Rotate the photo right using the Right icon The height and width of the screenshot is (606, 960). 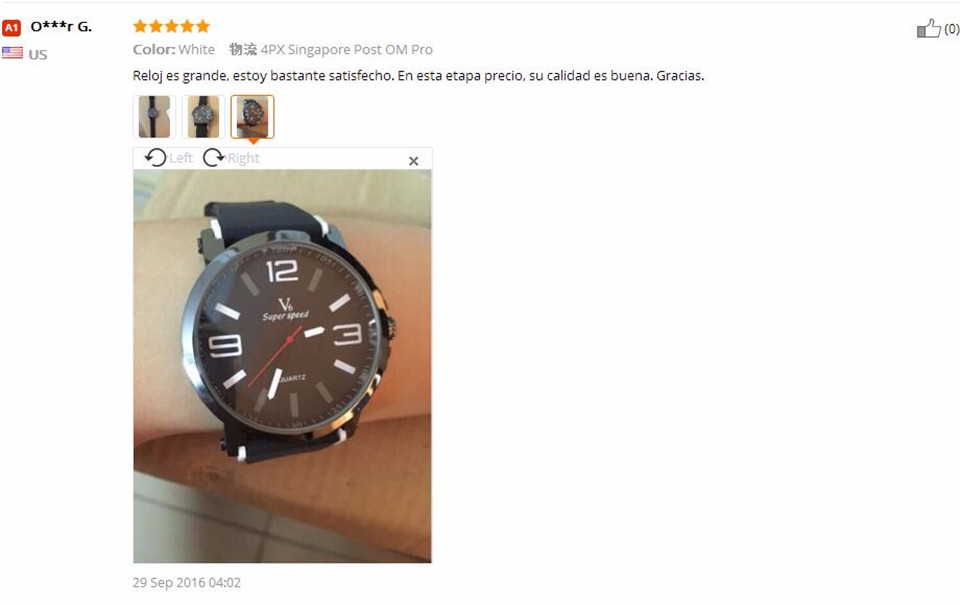pyautogui.click(x=214, y=158)
